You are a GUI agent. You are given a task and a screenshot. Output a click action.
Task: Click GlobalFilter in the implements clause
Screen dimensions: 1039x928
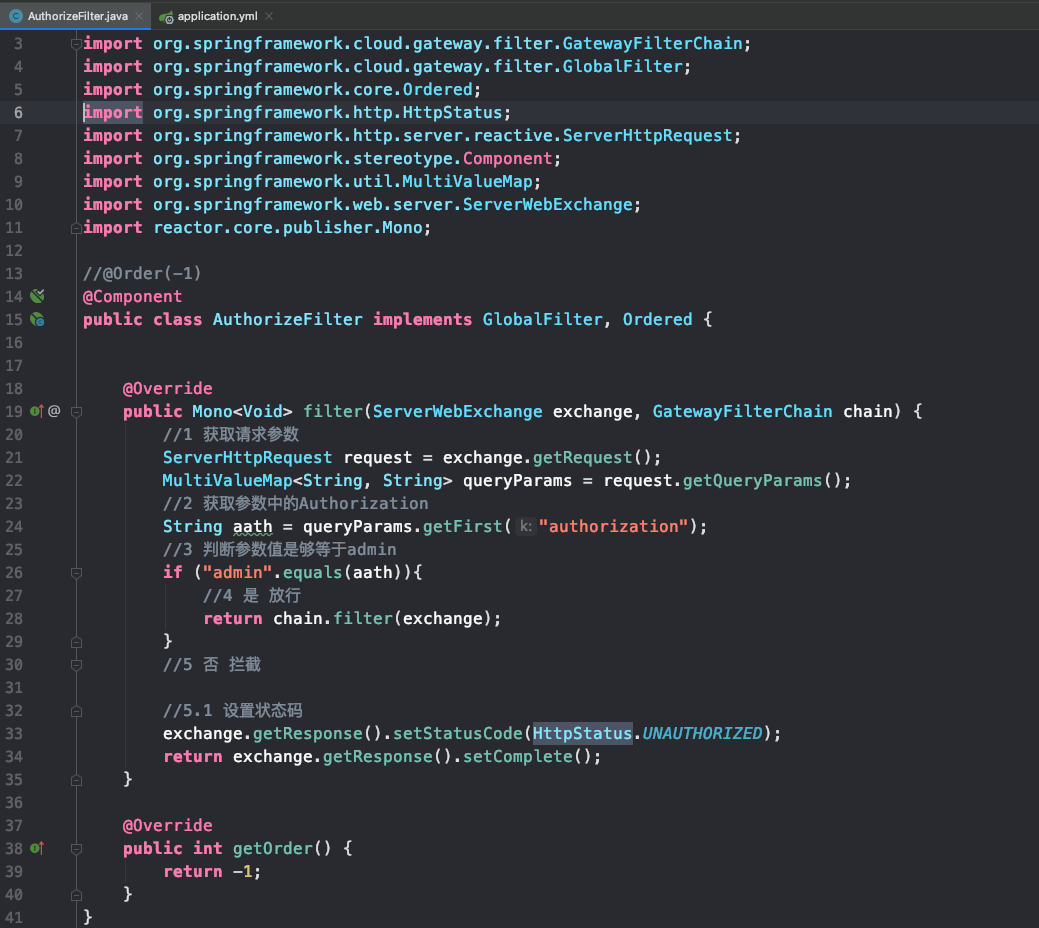(x=542, y=319)
